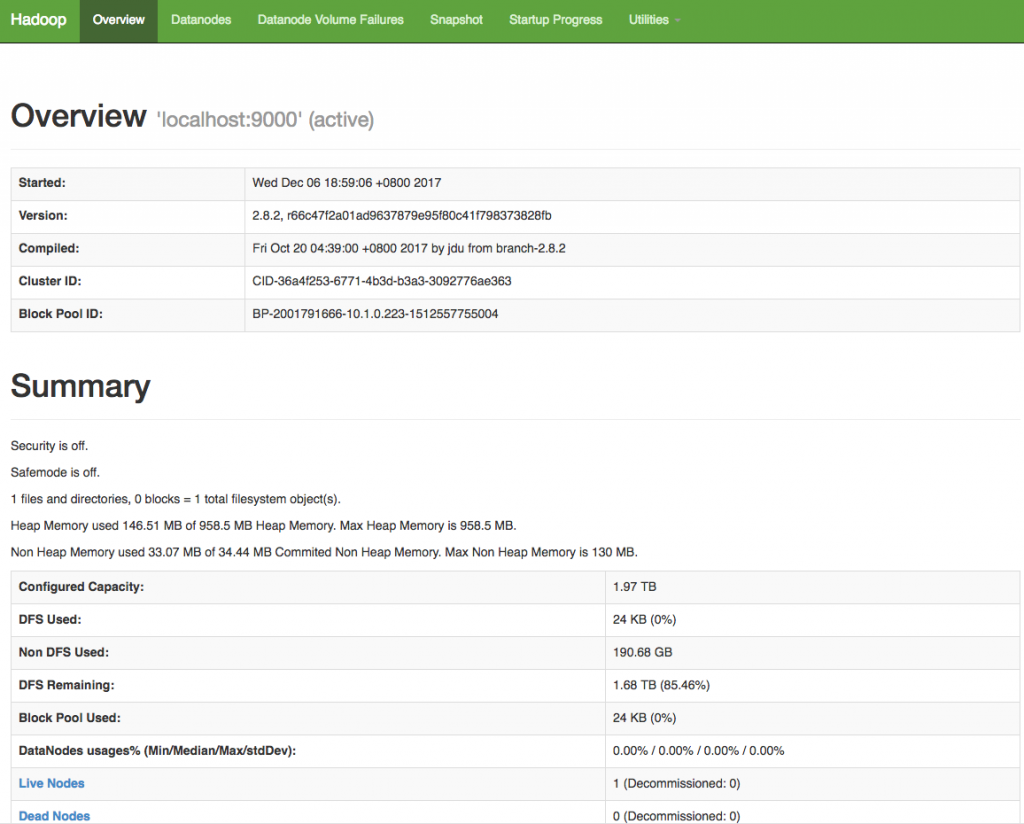Select Dead Nodes count '0 (Decommissioned: 0)'
The height and width of the screenshot is (824, 1024).
pyautogui.click(x=676, y=816)
